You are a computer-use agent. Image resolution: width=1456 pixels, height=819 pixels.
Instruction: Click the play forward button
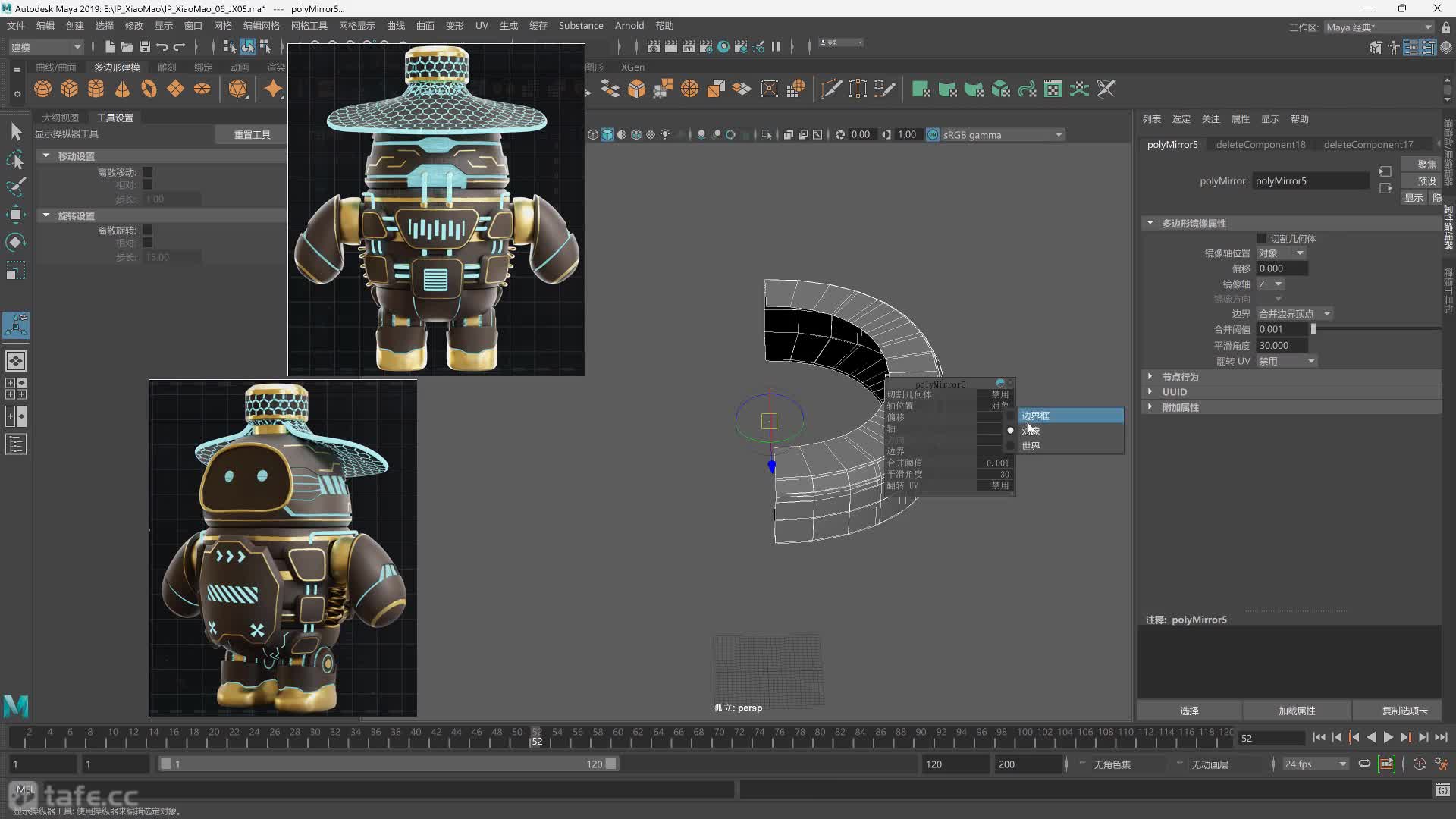1389,737
